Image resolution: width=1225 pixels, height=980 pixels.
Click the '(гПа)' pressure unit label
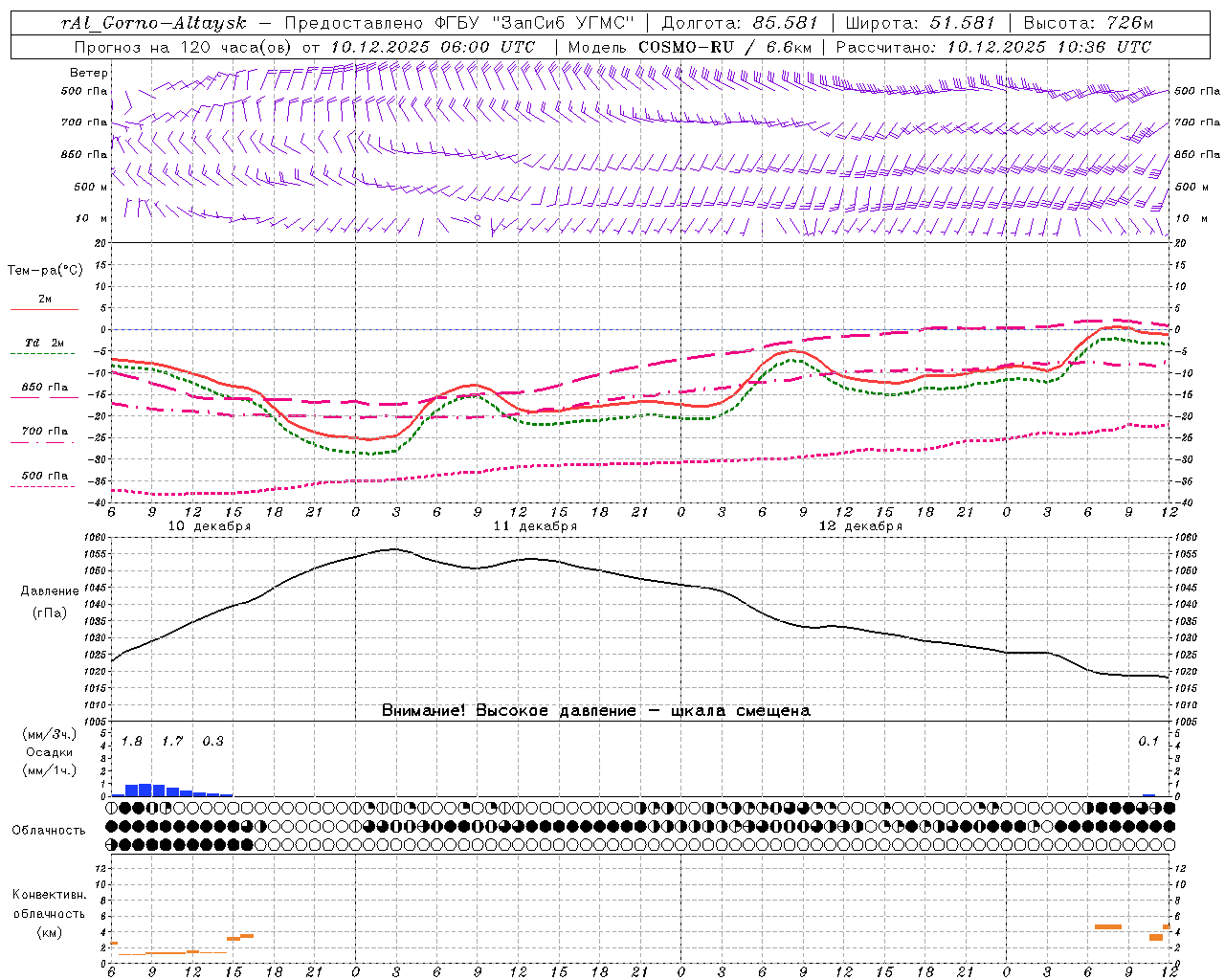tap(49, 613)
